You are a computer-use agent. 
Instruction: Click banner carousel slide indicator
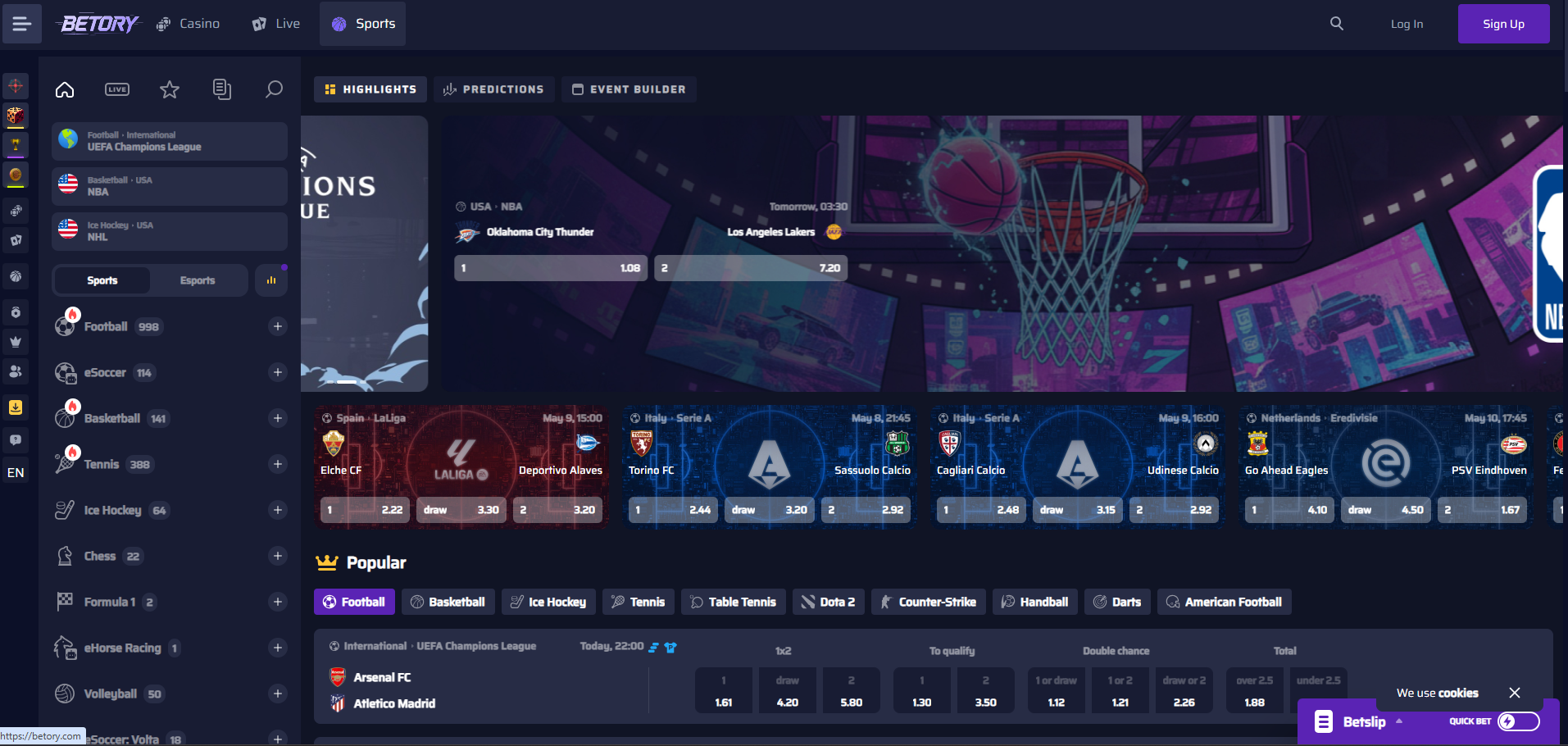click(x=347, y=382)
